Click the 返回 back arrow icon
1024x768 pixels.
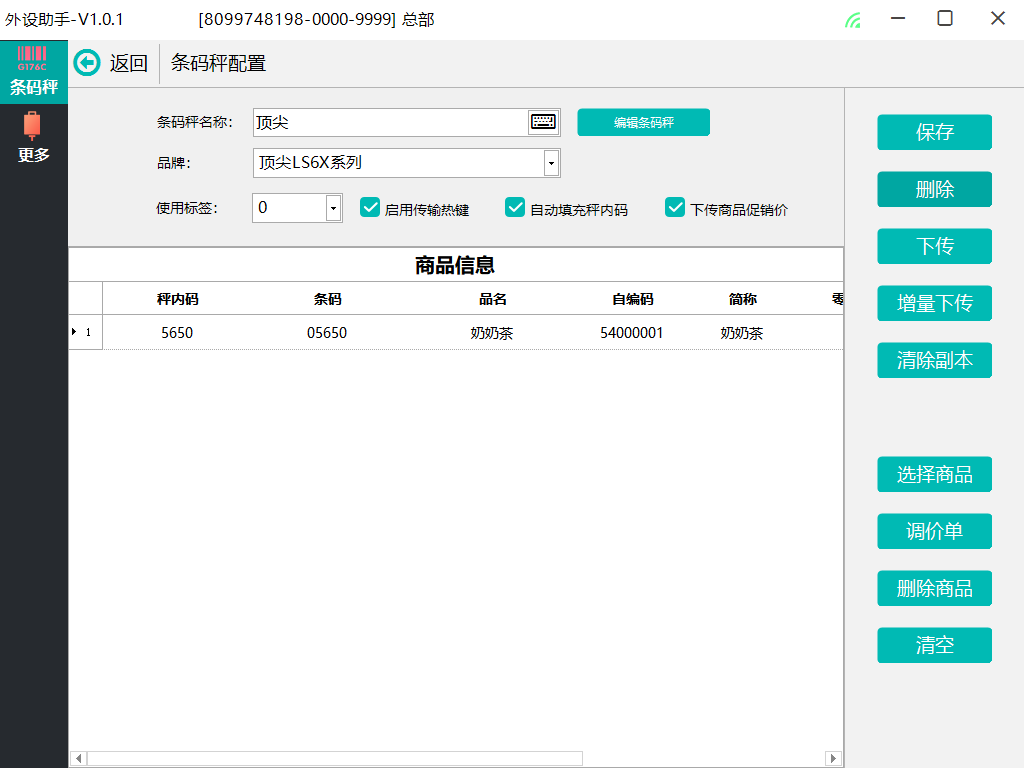[x=88, y=63]
